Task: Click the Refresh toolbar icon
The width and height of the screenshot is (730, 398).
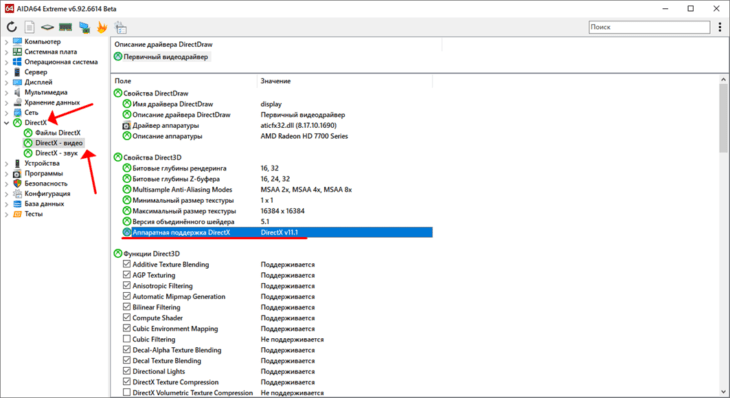Action: click(12, 27)
